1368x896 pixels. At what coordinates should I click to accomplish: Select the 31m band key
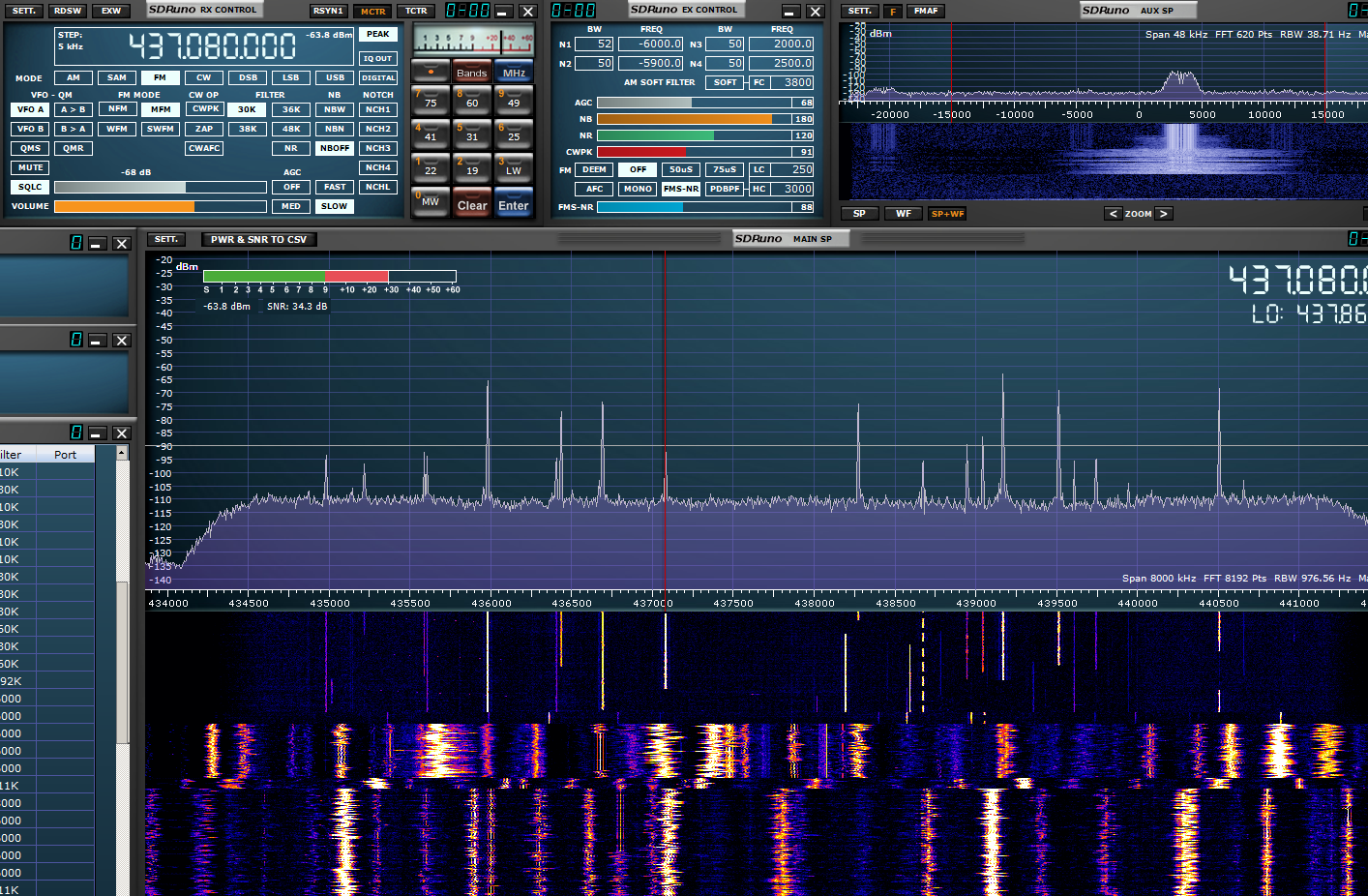pos(471,133)
